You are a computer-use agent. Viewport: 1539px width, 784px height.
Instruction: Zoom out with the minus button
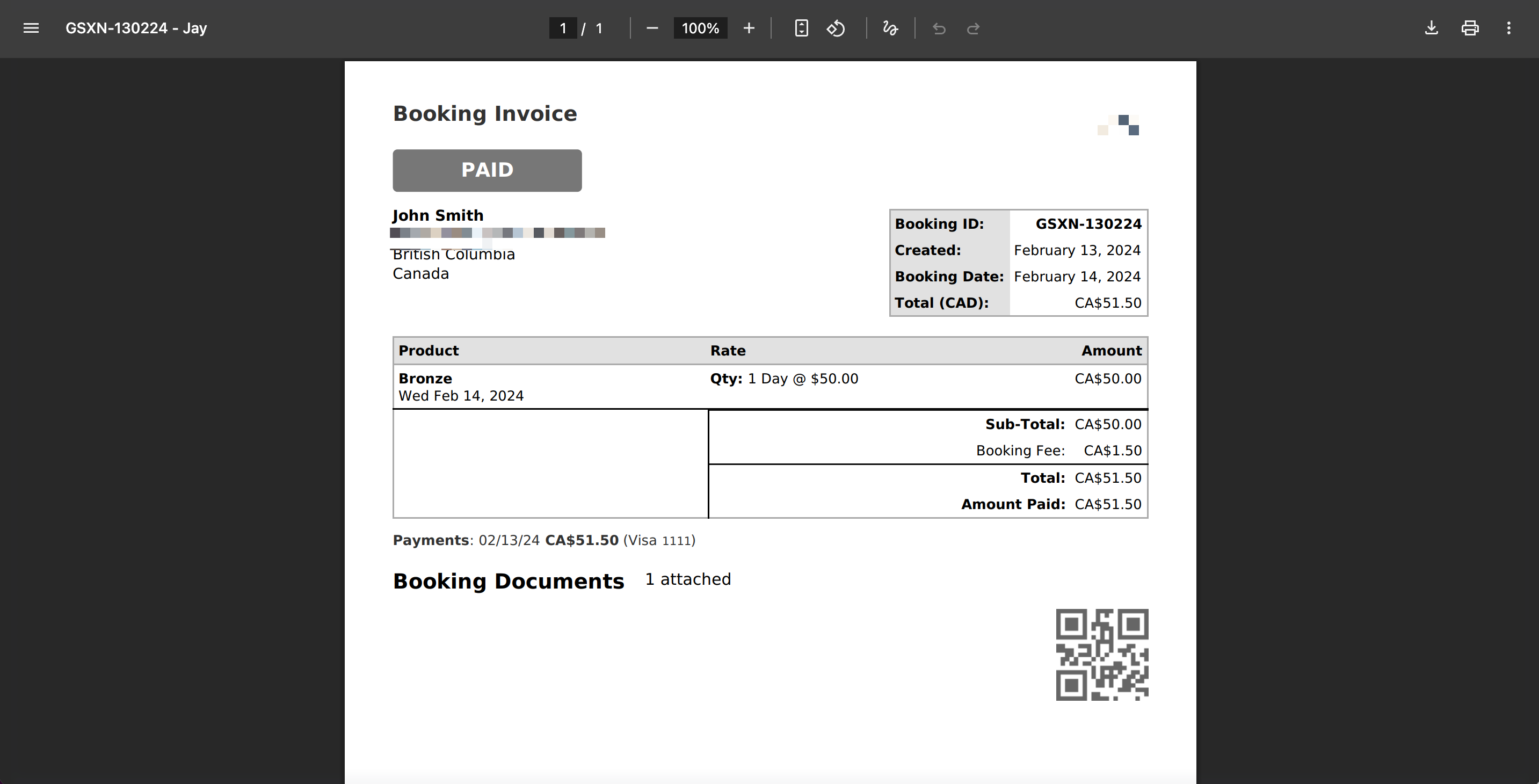[x=652, y=28]
